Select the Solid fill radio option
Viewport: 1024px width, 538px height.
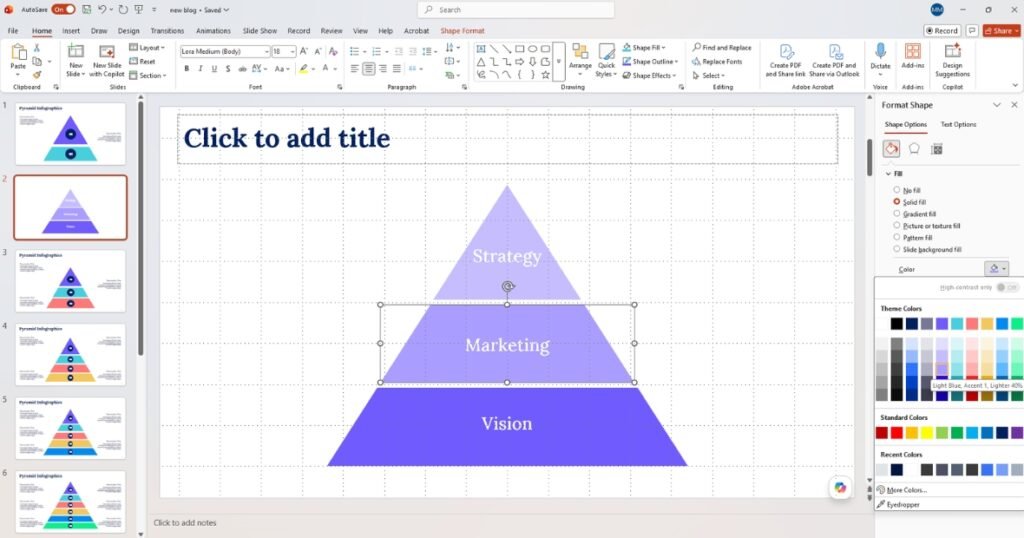897,202
